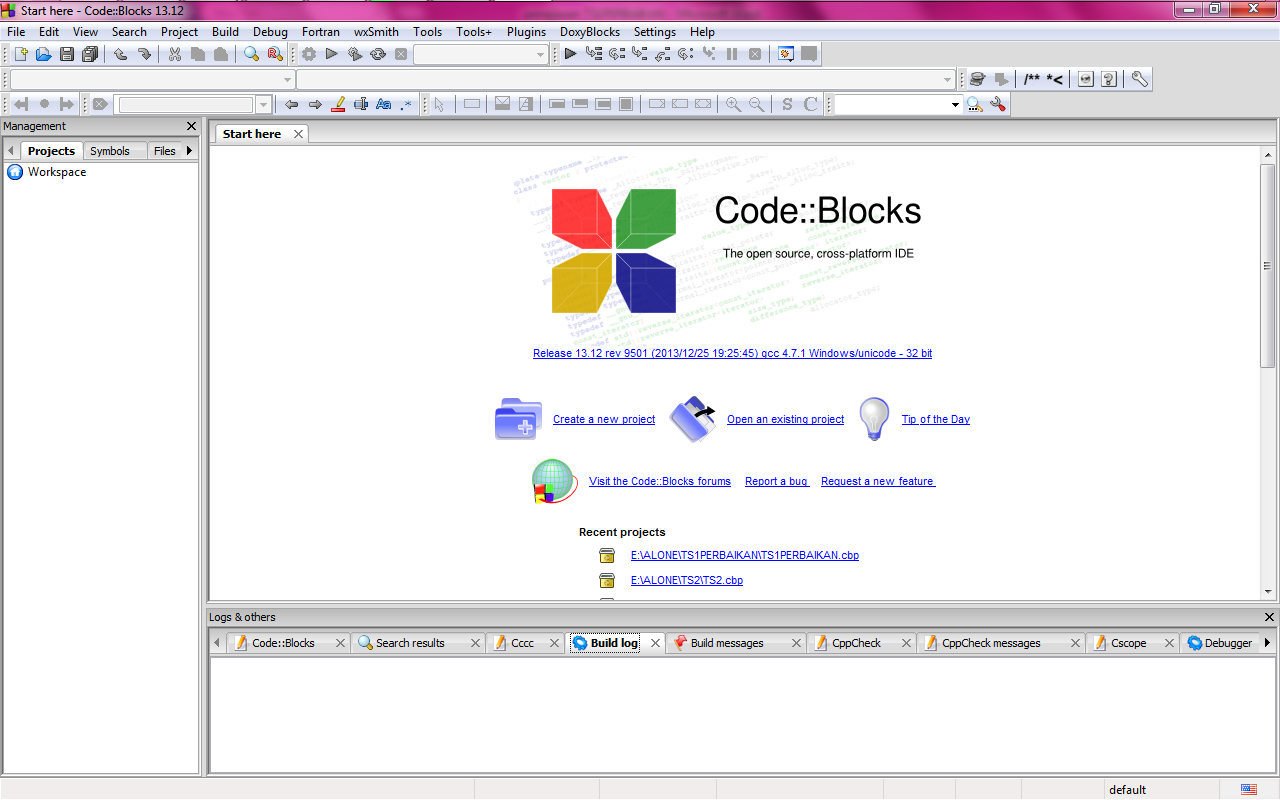The width and height of the screenshot is (1280, 800).
Task: Insert a DoxyBlocks block comment (/**)
Action: point(1032,79)
